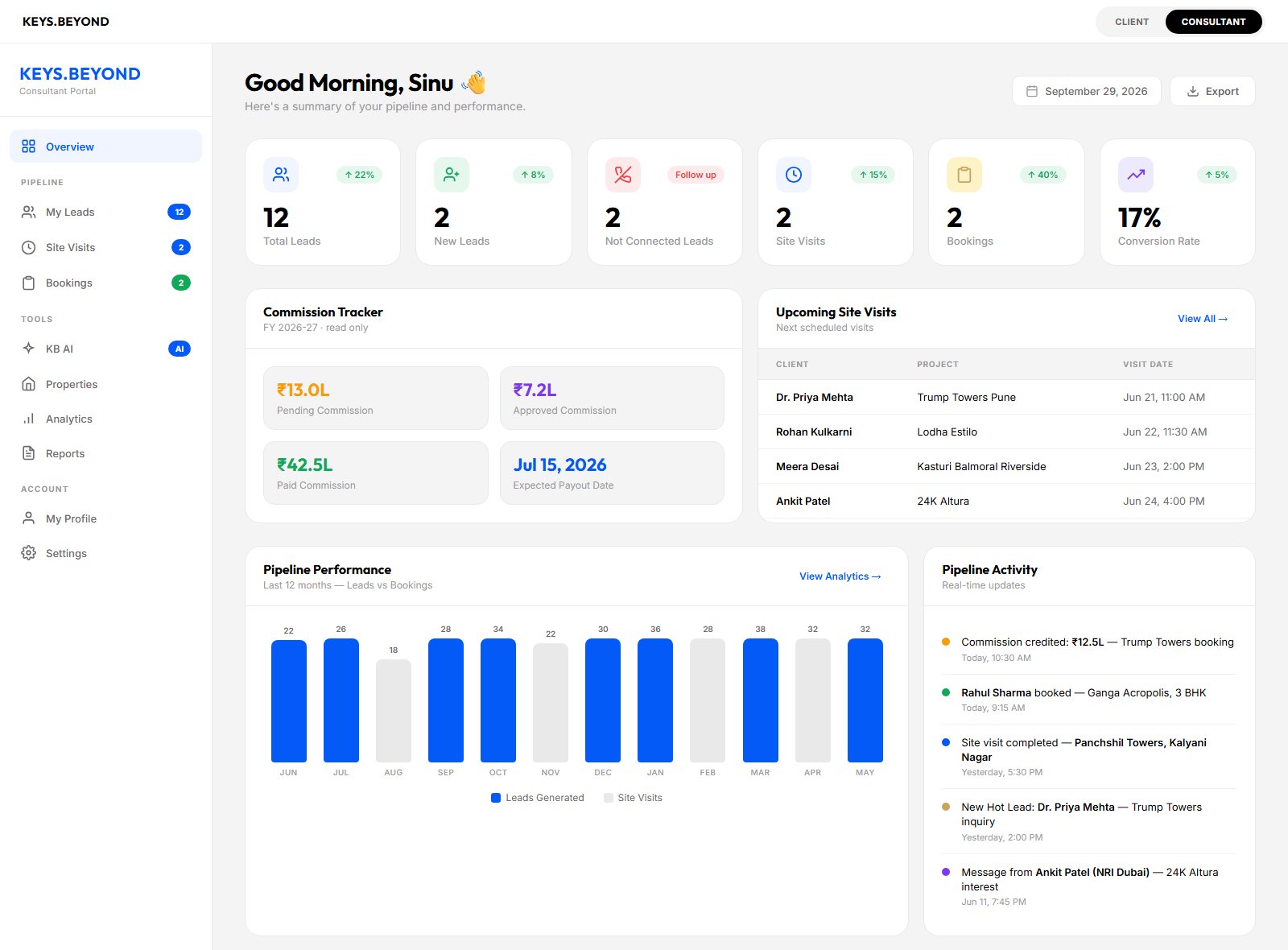Image resolution: width=1288 pixels, height=950 pixels.
Task: Switch to Client mode
Action: 1132,22
